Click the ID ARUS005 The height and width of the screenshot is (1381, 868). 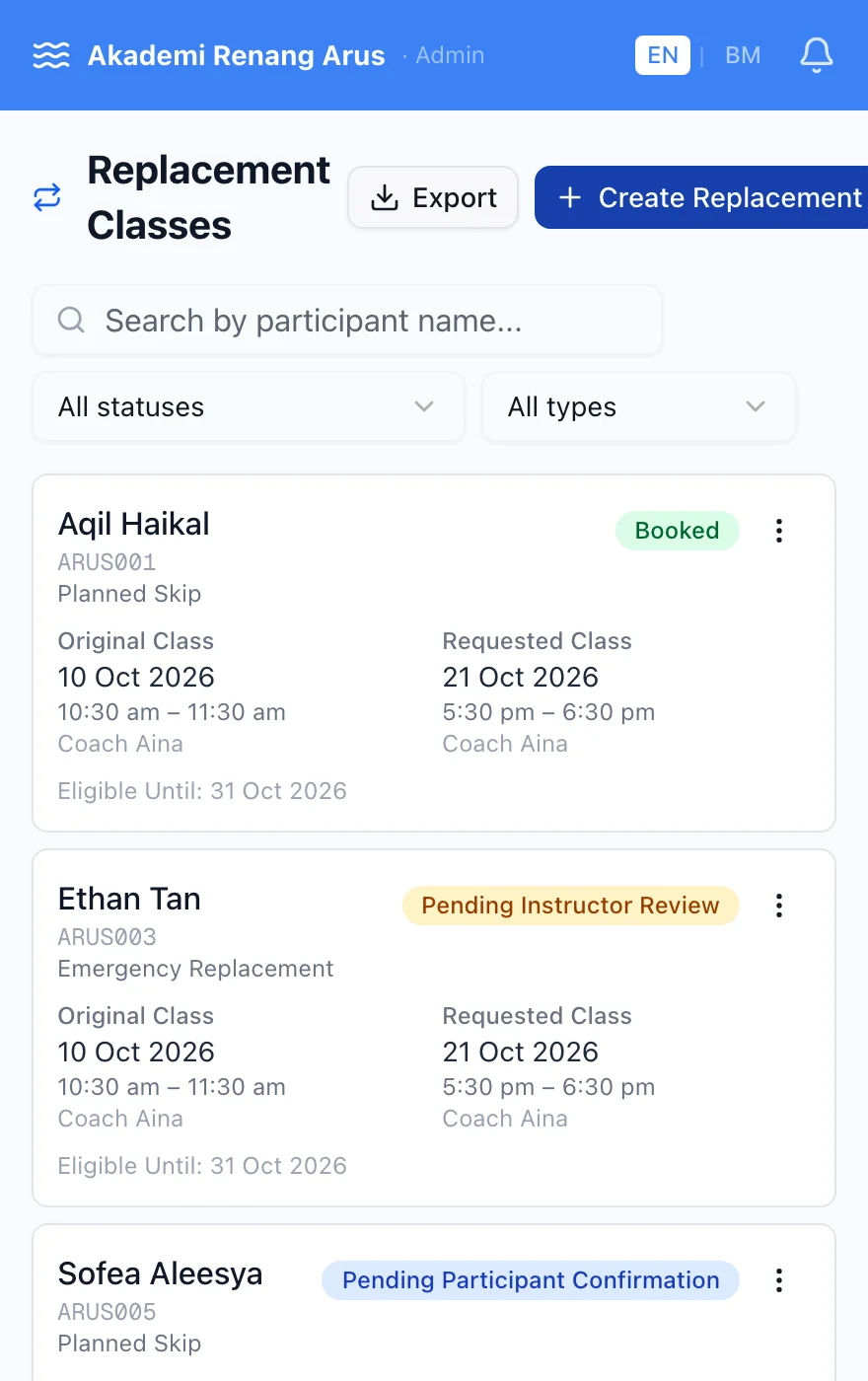point(107,1312)
